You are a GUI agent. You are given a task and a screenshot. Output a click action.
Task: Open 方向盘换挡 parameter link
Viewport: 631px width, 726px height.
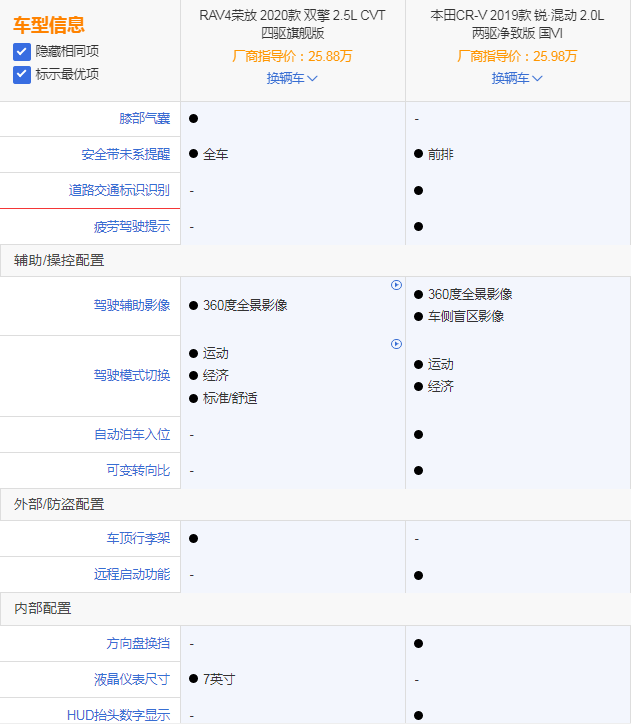tap(139, 643)
